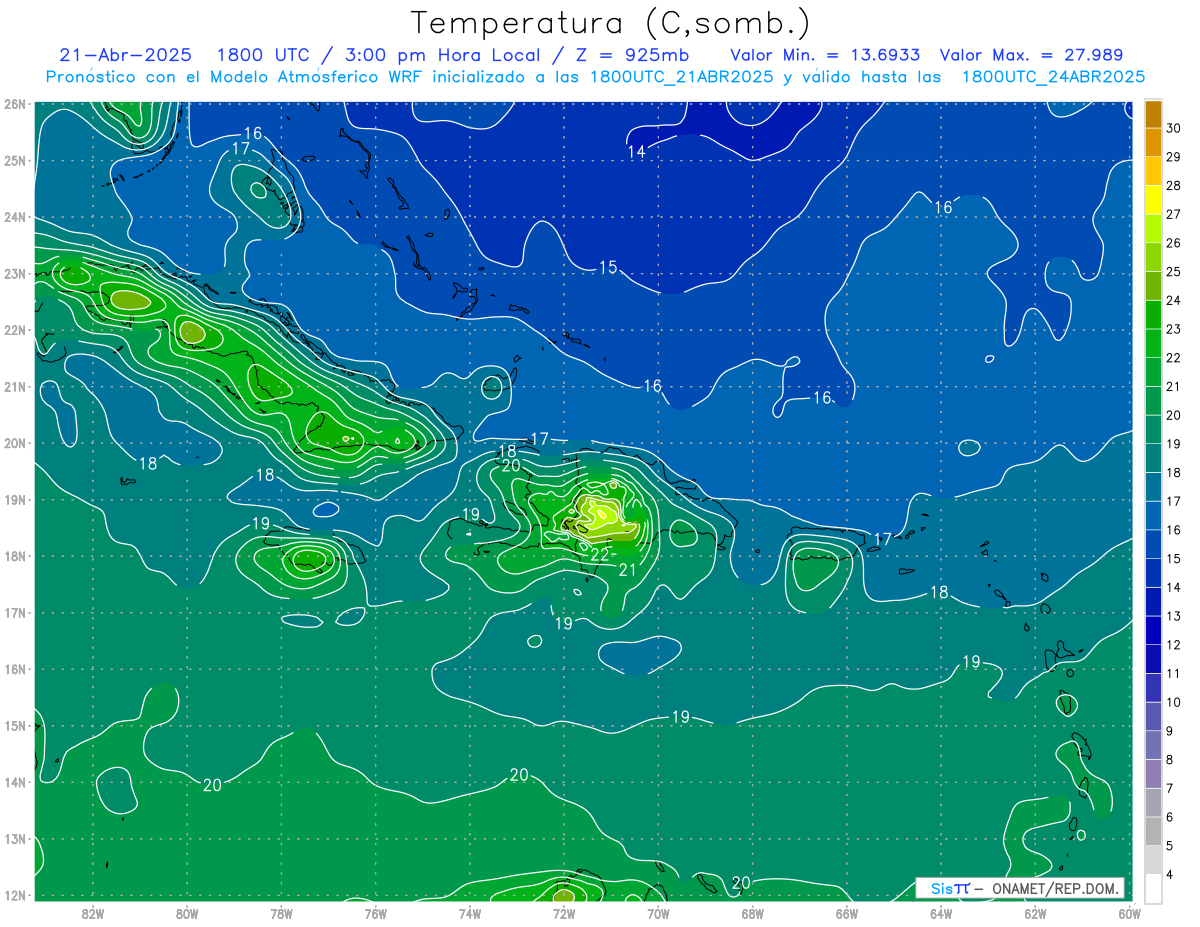Click latitude axis label "24N"
Image resolution: width=1200 pixels, height=927 pixels.
pos(15,217)
